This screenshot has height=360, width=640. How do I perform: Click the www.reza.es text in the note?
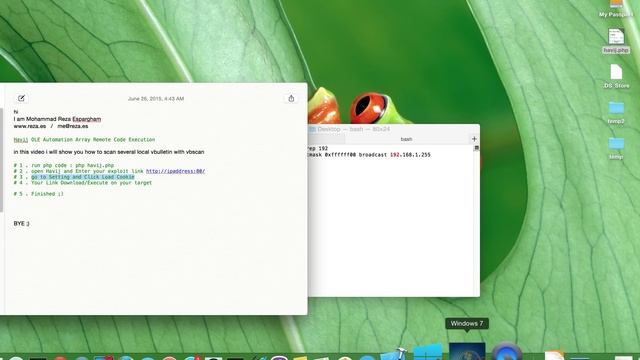(x=29, y=126)
